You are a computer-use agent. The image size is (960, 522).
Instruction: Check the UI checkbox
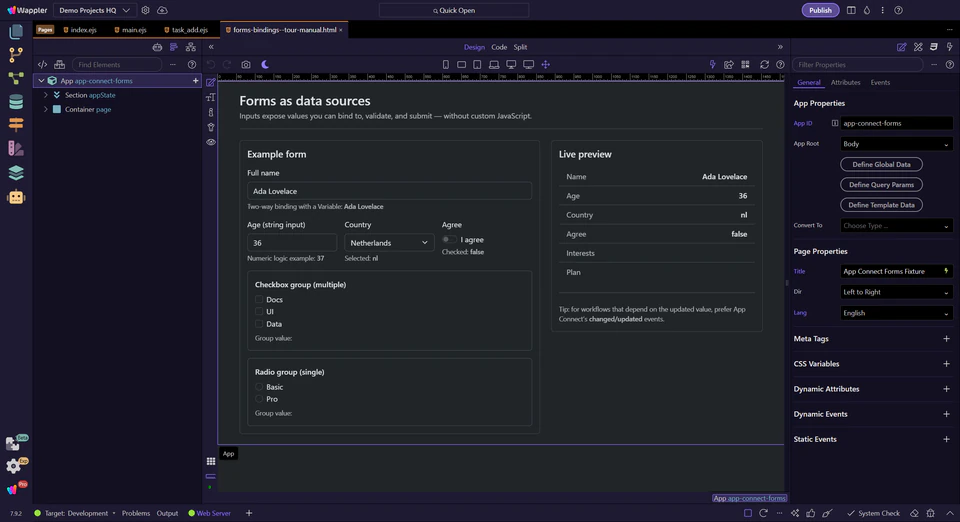click(259, 311)
